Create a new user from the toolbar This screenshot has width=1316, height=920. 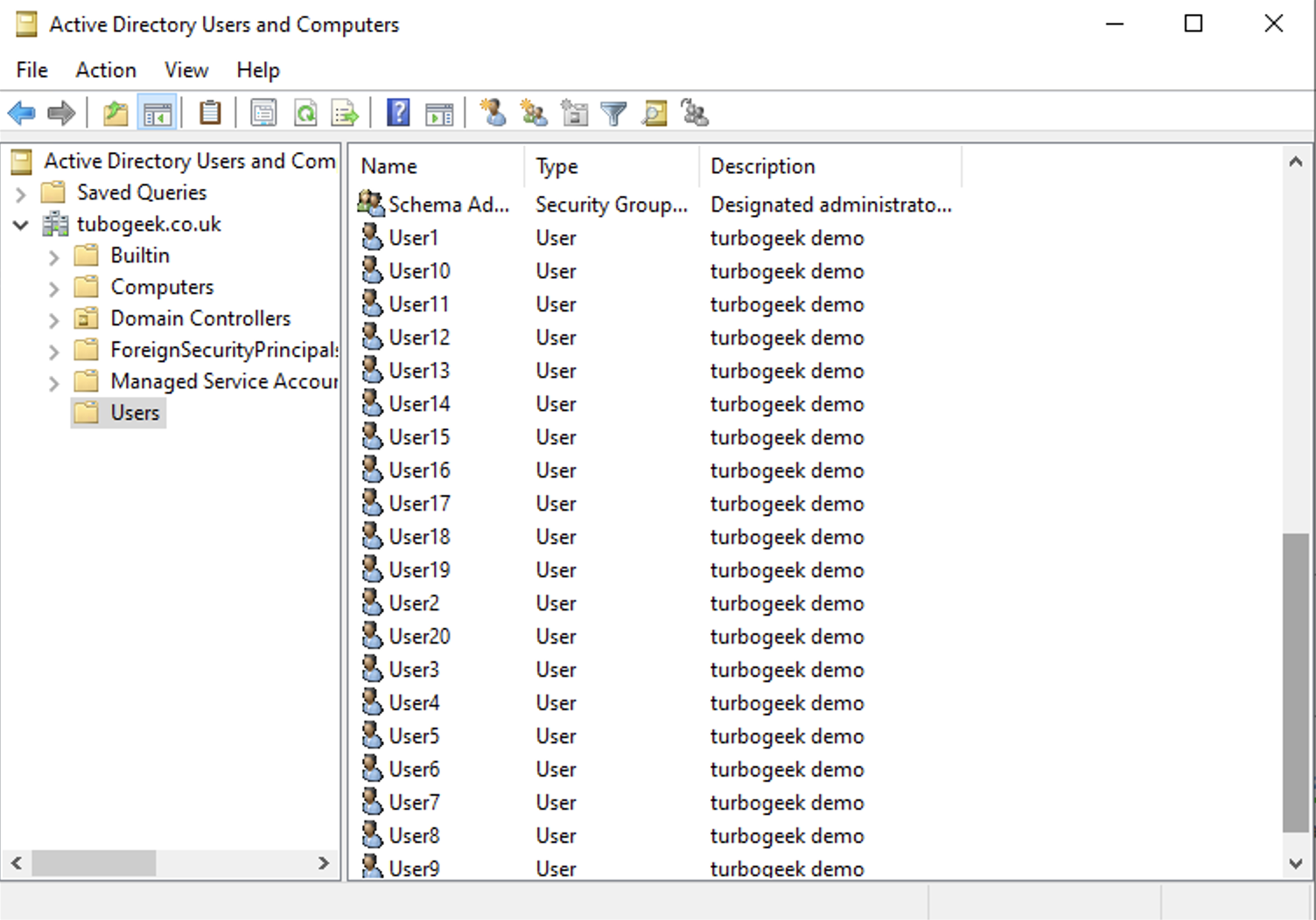pyautogui.click(x=494, y=112)
